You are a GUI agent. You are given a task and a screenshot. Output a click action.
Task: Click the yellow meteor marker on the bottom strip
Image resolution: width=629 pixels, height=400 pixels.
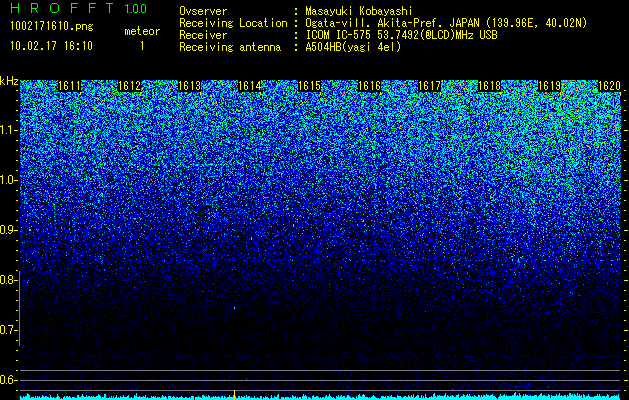point(234,395)
